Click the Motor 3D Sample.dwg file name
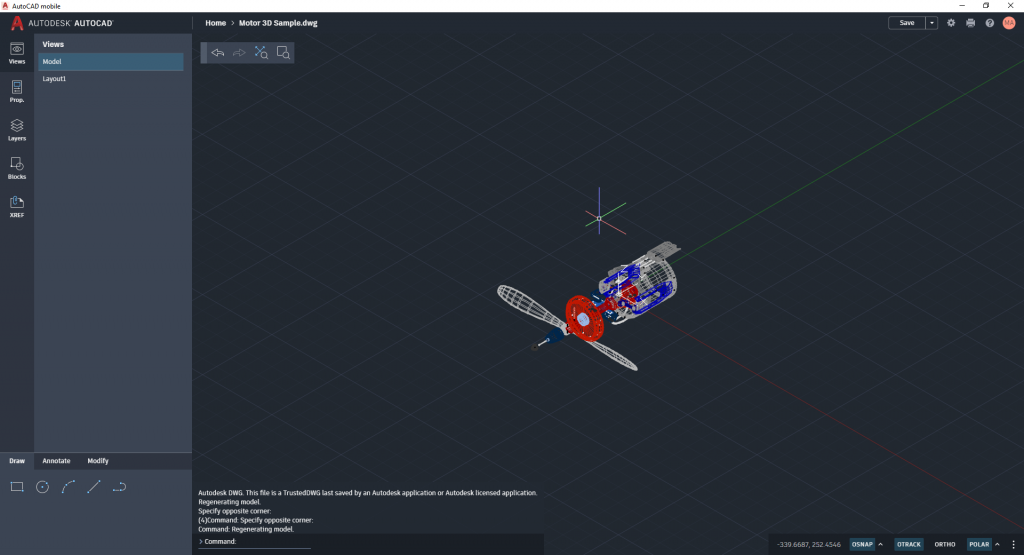This screenshot has width=1024, height=555. pyautogui.click(x=278, y=23)
